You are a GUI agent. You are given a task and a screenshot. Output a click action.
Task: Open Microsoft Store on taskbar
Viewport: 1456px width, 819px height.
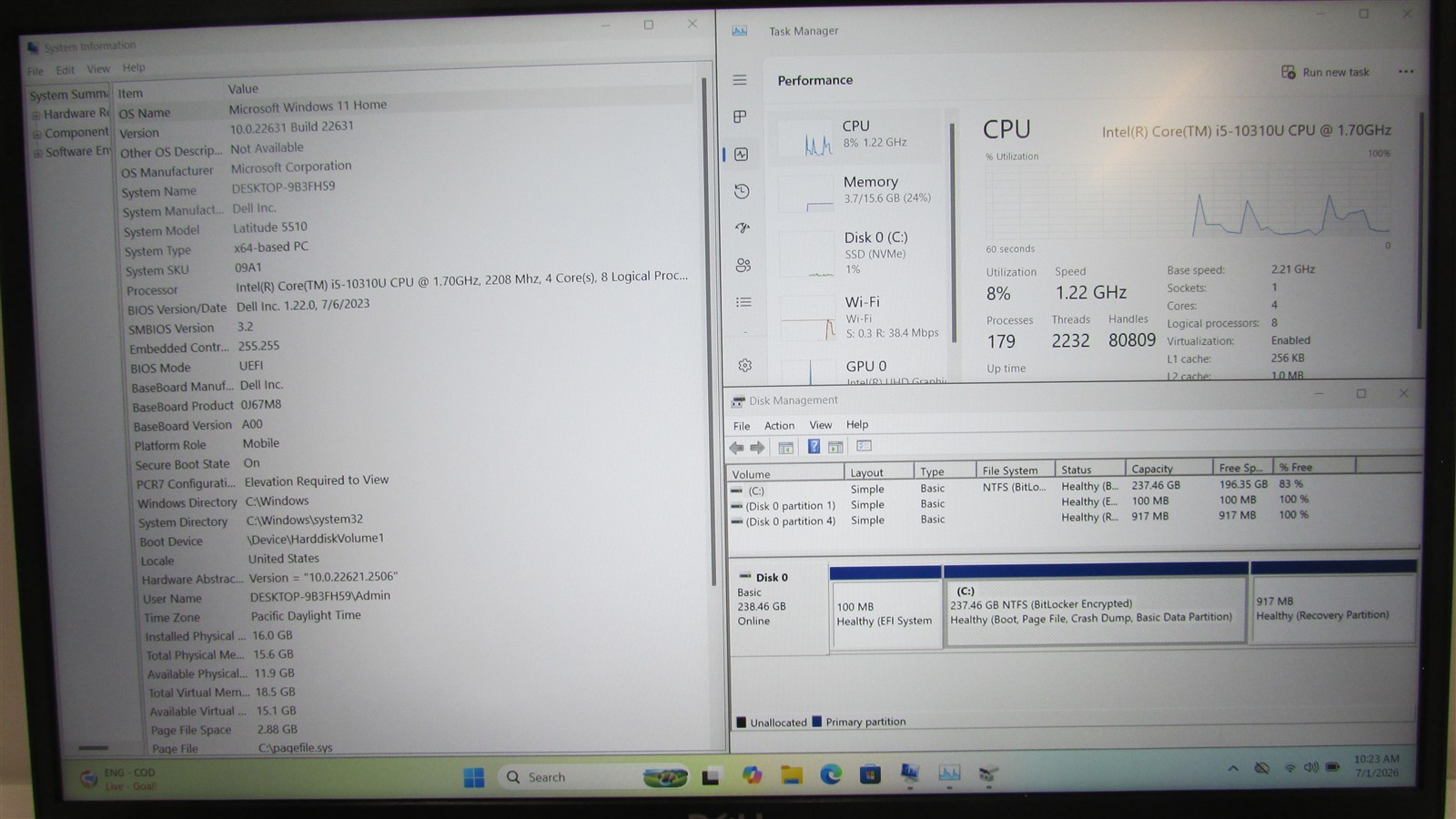pyautogui.click(x=870, y=774)
